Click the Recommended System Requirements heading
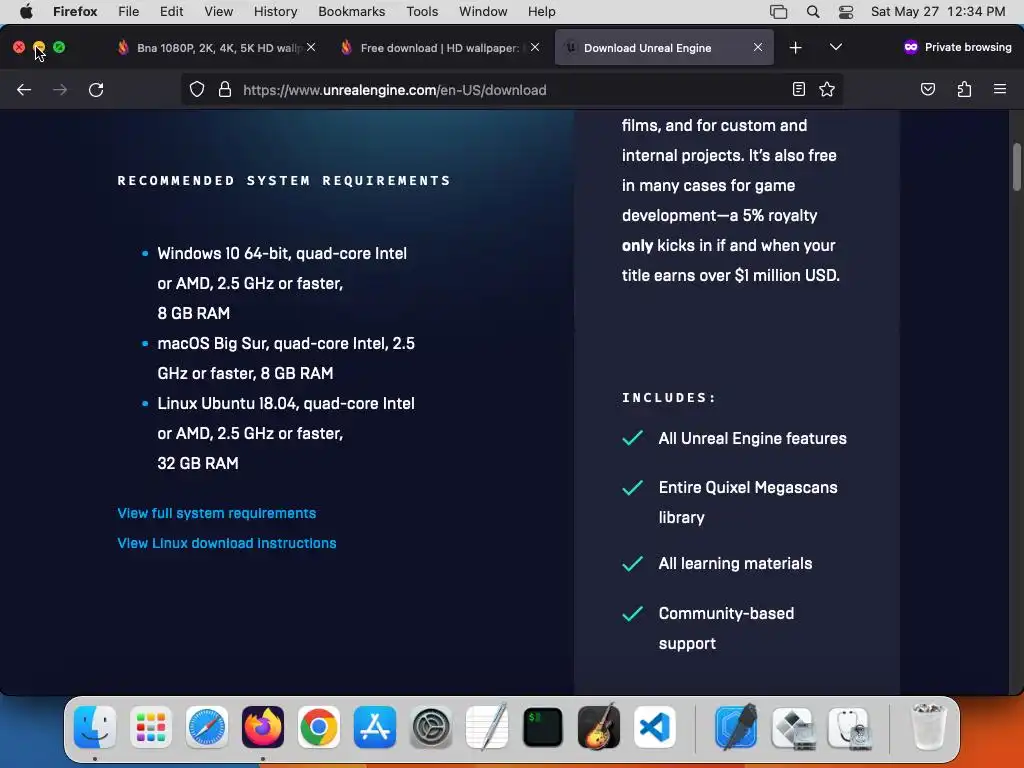The width and height of the screenshot is (1024, 768). coord(284,180)
